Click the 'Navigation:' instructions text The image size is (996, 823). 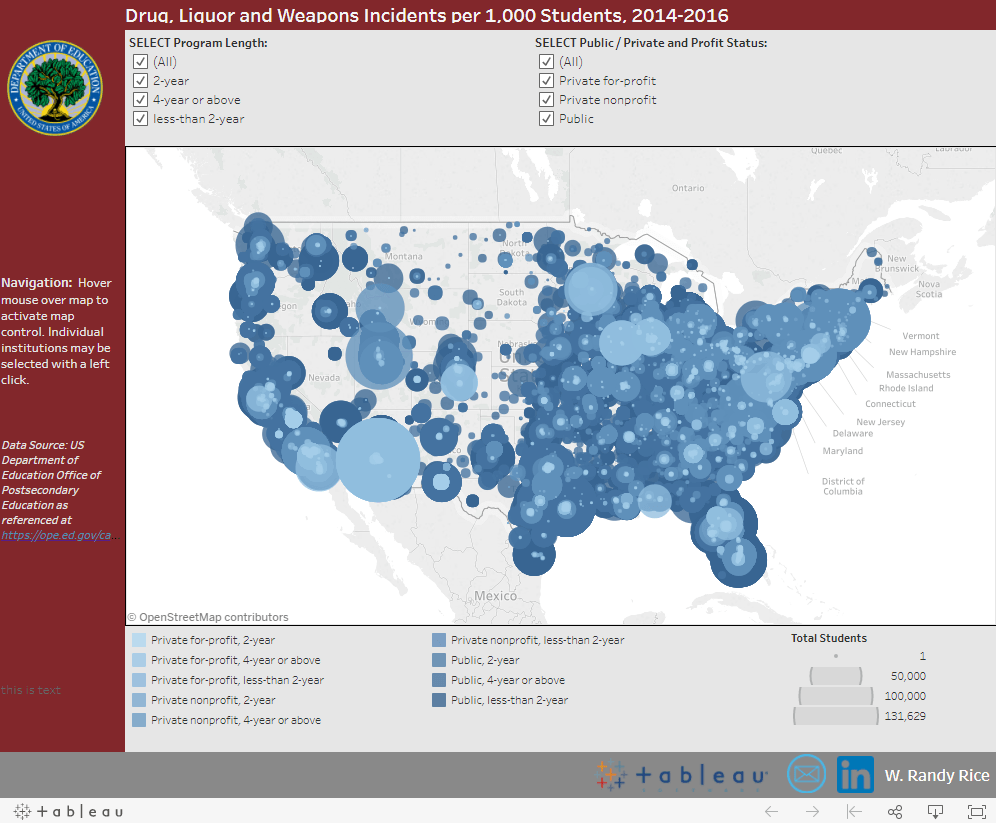point(56,331)
